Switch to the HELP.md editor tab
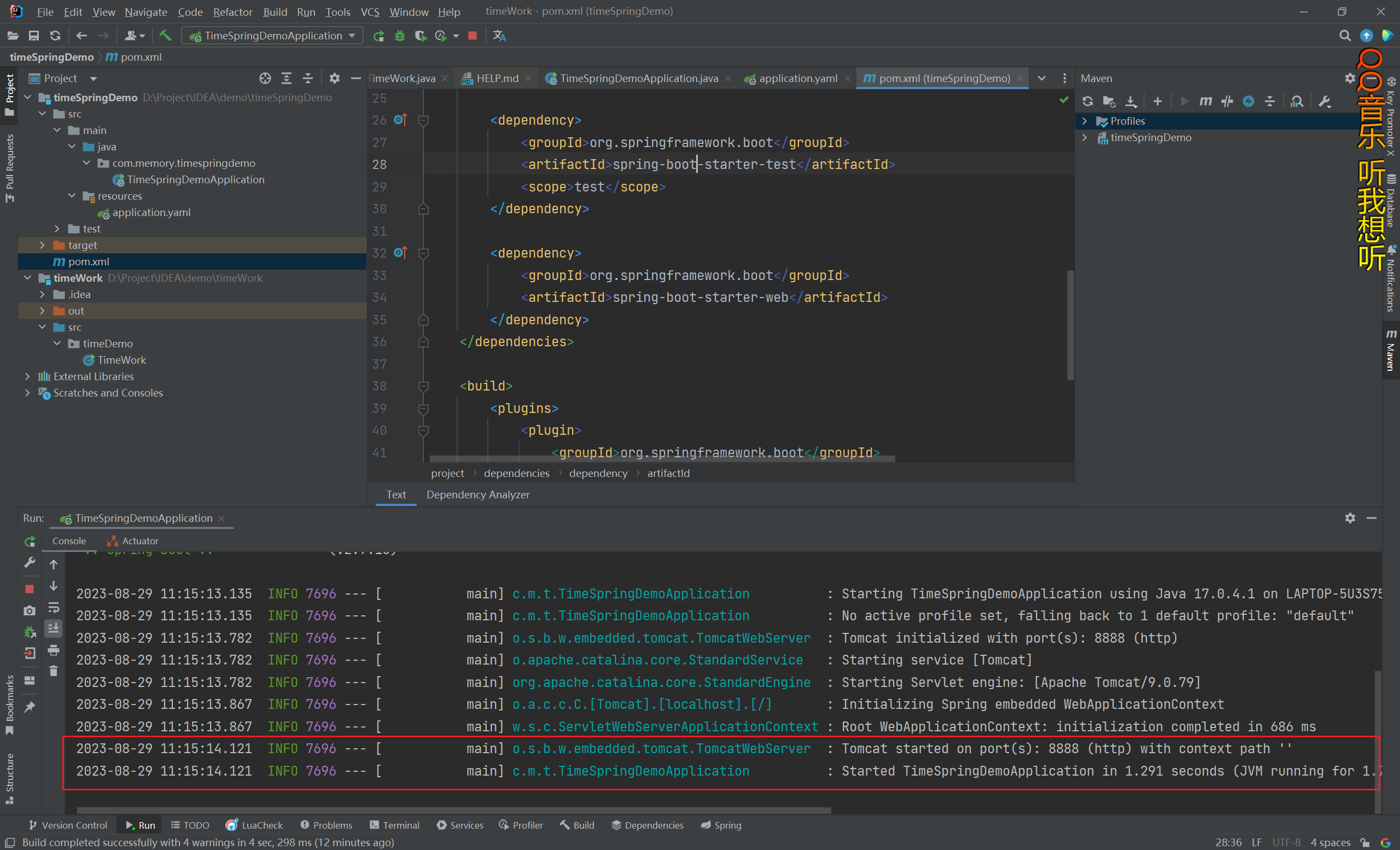The image size is (1400, 850). (x=497, y=78)
